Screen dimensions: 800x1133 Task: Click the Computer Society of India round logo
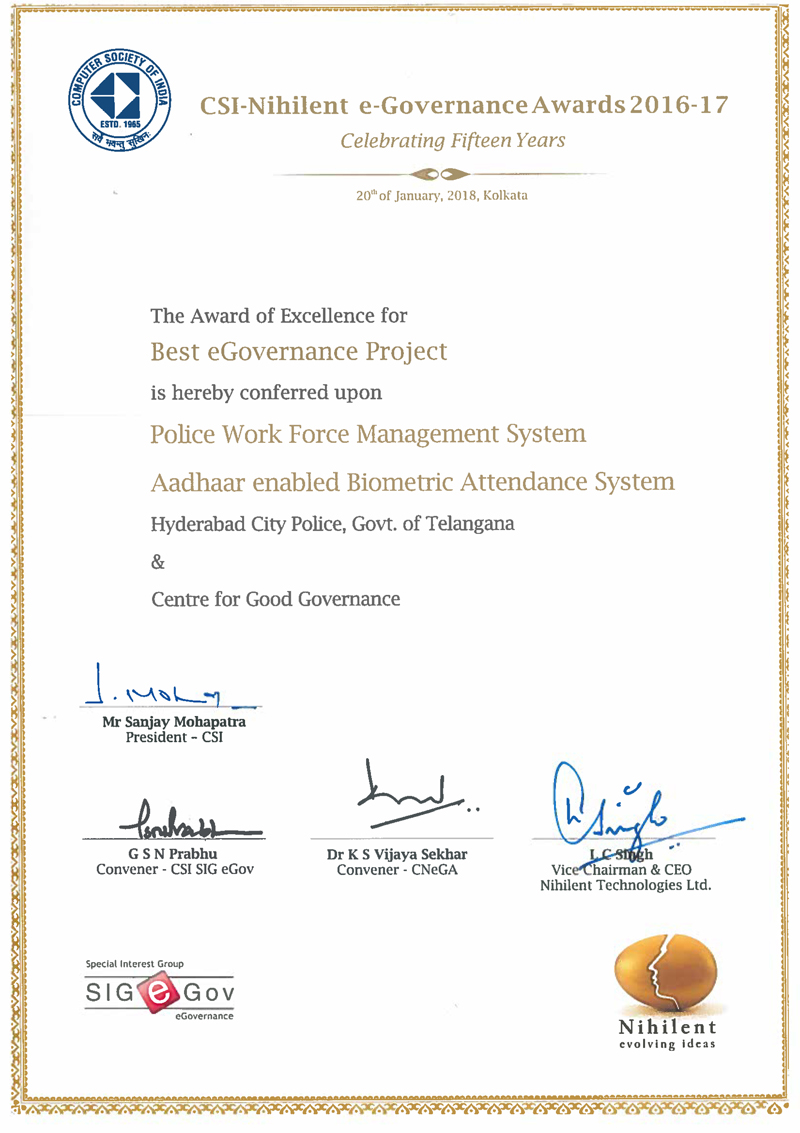point(119,100)
